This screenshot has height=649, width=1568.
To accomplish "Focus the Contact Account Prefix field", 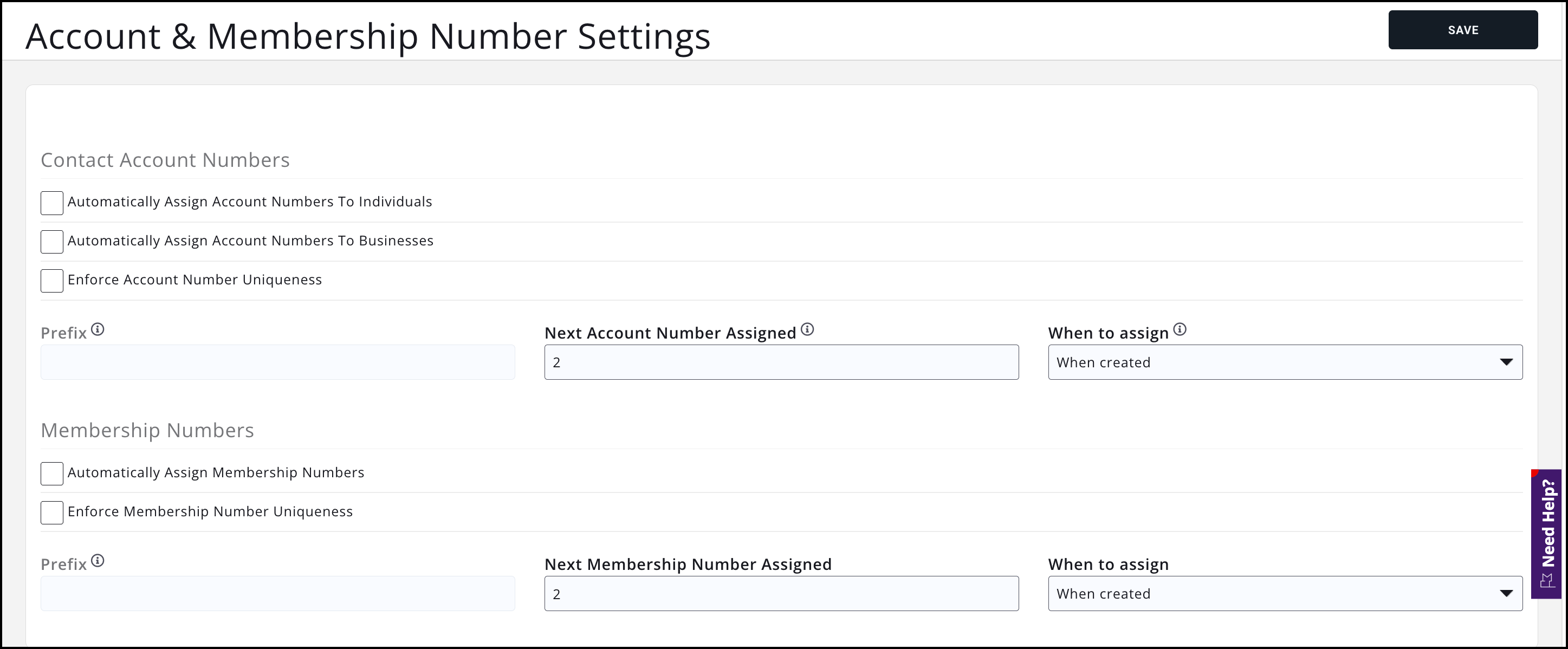I will coord(277,362).
